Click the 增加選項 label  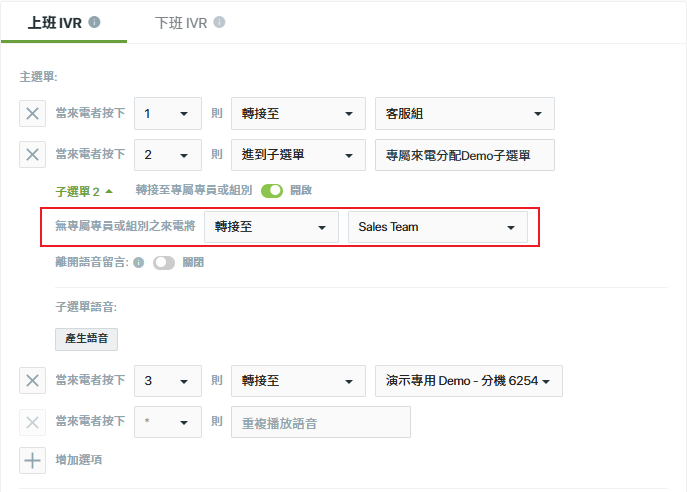79,460
